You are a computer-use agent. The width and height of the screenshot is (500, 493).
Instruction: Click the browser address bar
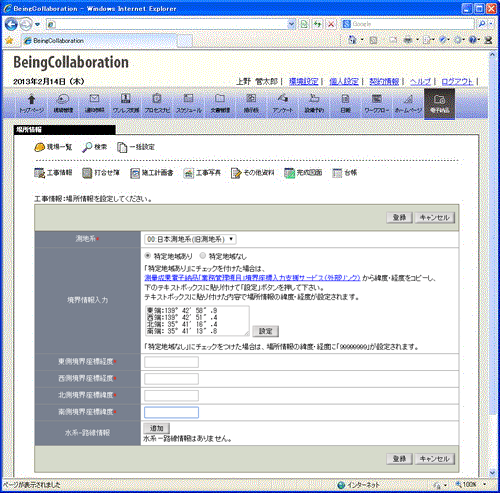171,24
